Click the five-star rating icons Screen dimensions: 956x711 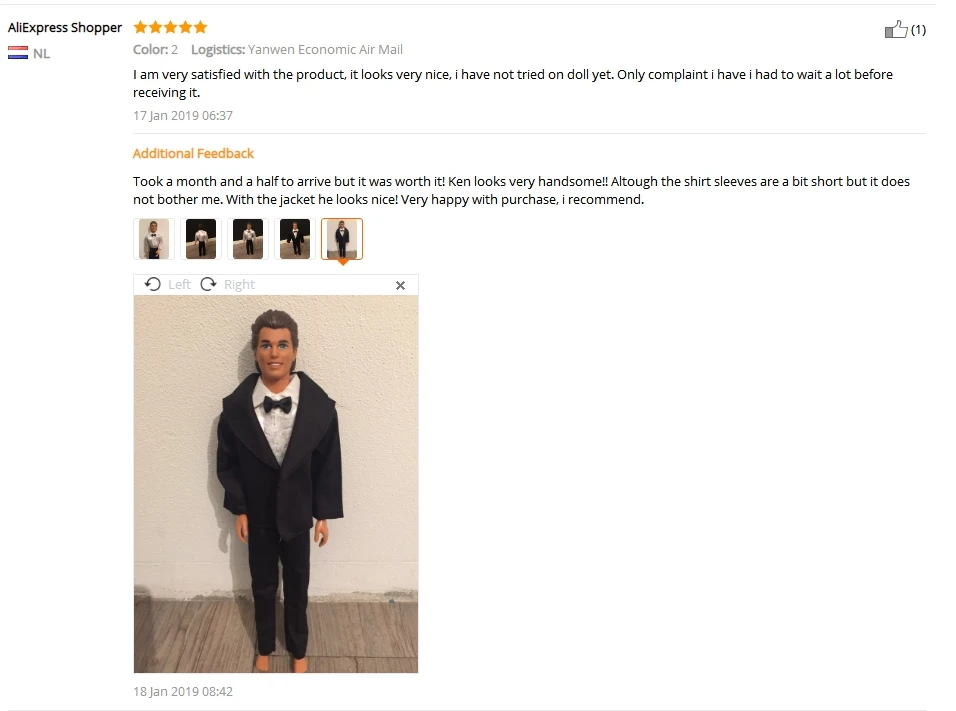(x=171, y=27)
